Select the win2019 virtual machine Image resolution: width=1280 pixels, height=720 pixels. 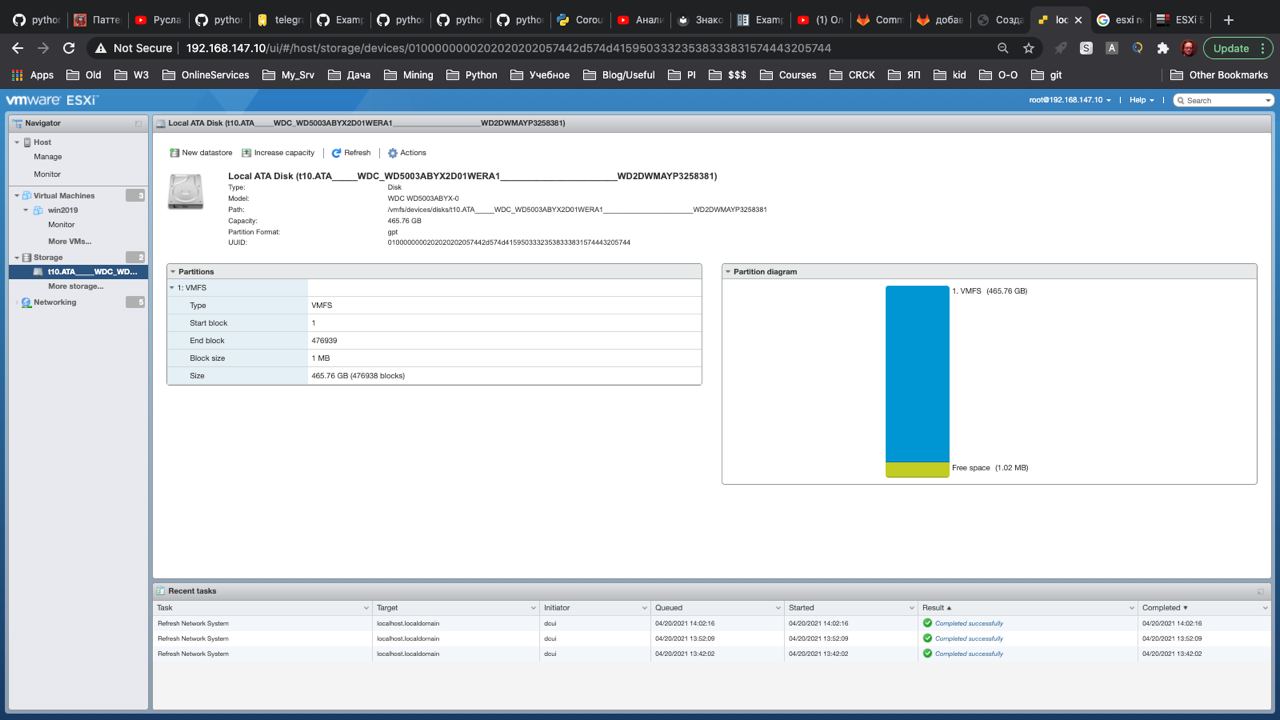(62, 210)
